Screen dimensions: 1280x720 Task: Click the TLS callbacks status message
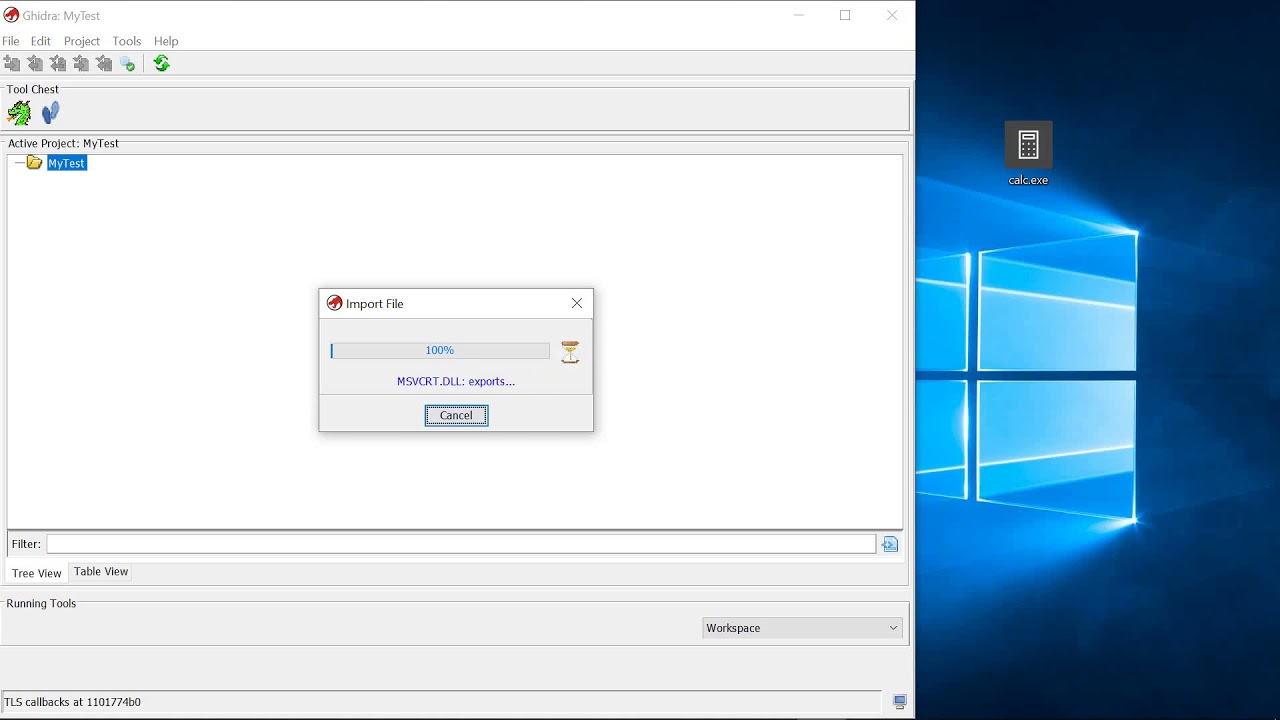(73, 702)
